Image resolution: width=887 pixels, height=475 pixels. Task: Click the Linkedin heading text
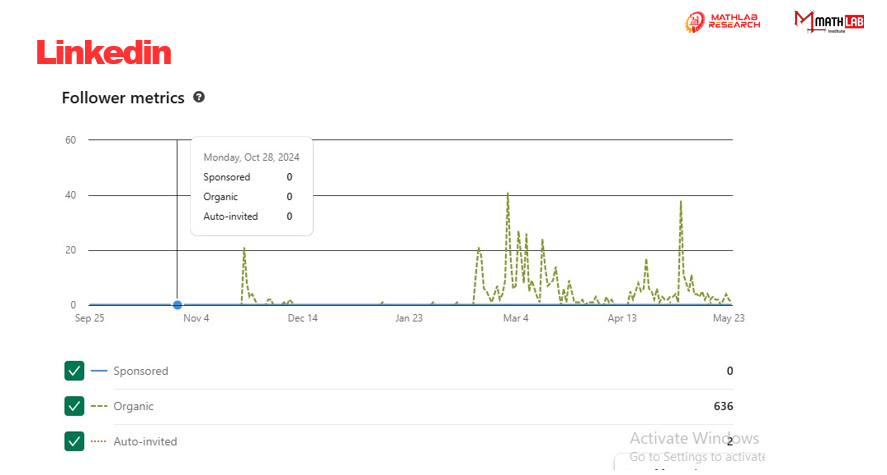(104, 53)
